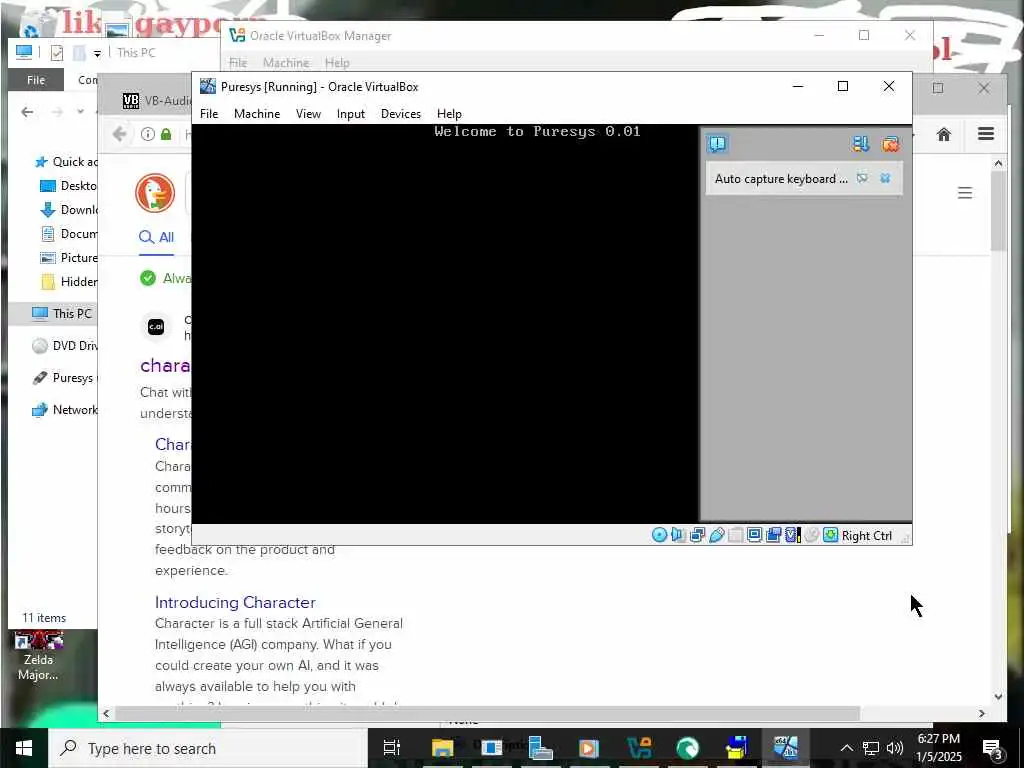Open Help menu in VirtualBox Manager window
This screenshot has height=768, width=1024.
pyautogui.click(x=337, y=63)
